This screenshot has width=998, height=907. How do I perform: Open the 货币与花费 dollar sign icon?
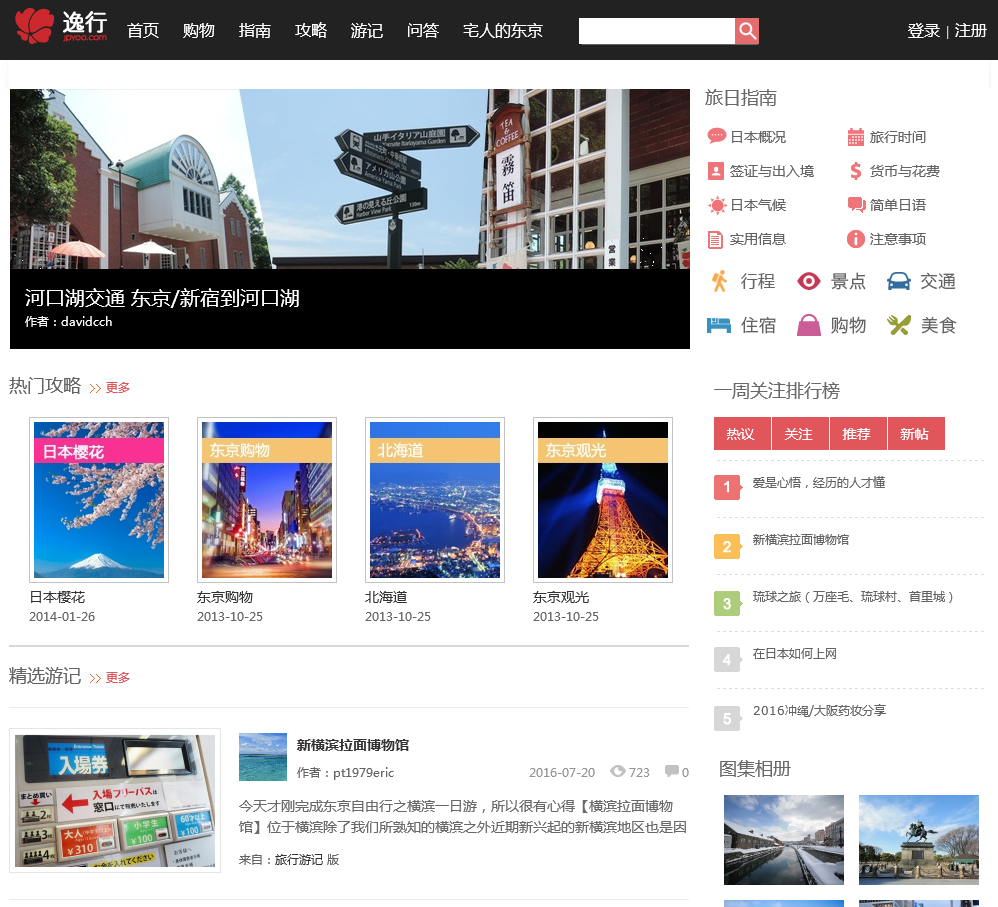(x=855, y=171)
